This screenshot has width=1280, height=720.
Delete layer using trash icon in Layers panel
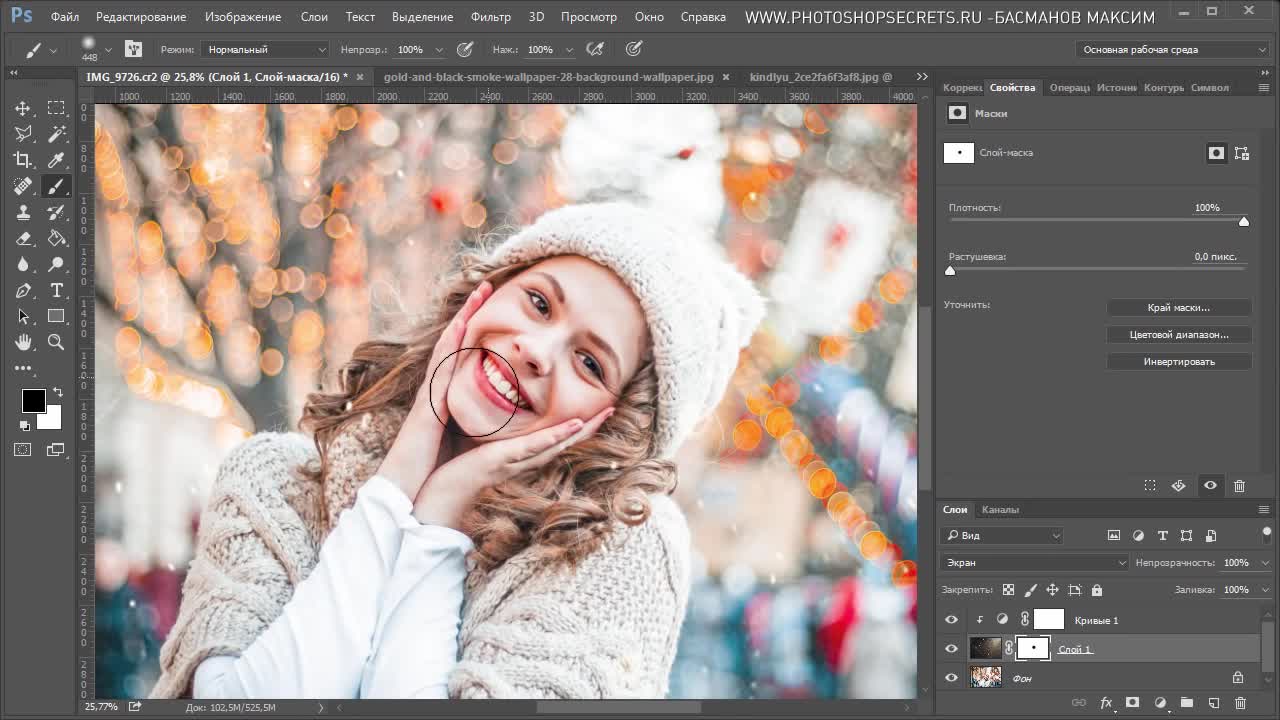tap(1240, 703)
